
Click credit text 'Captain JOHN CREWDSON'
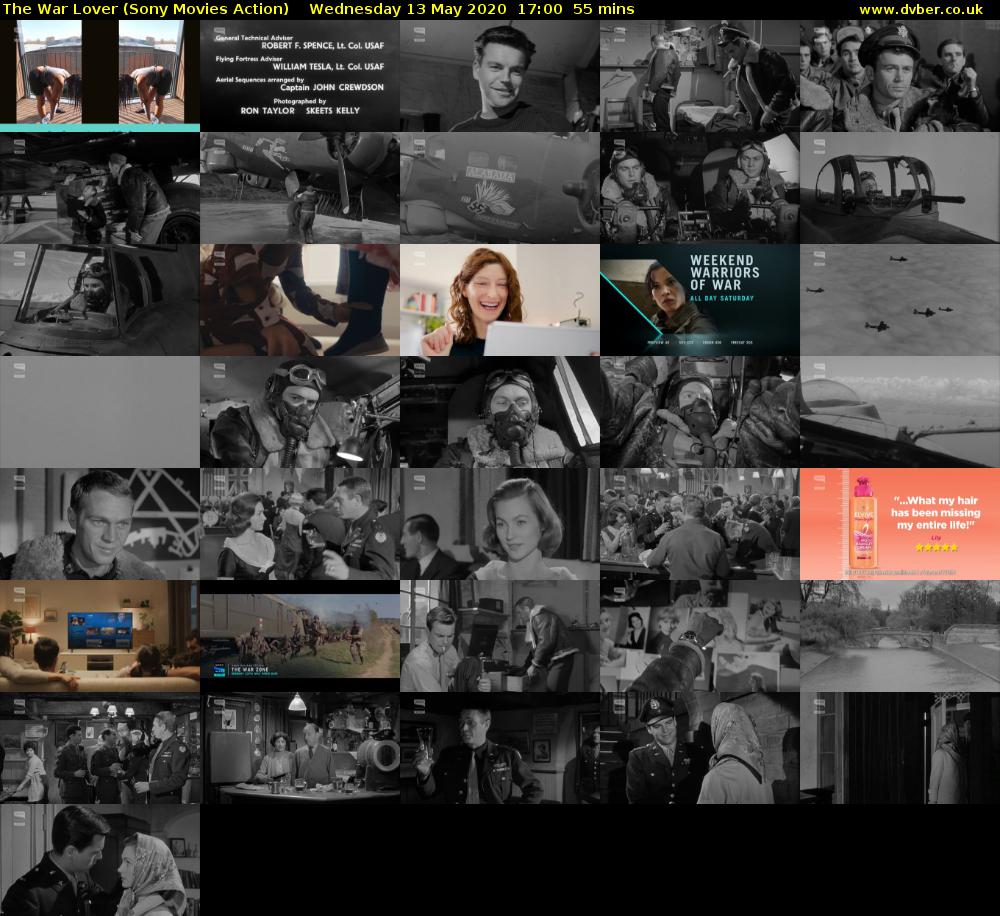332,87
